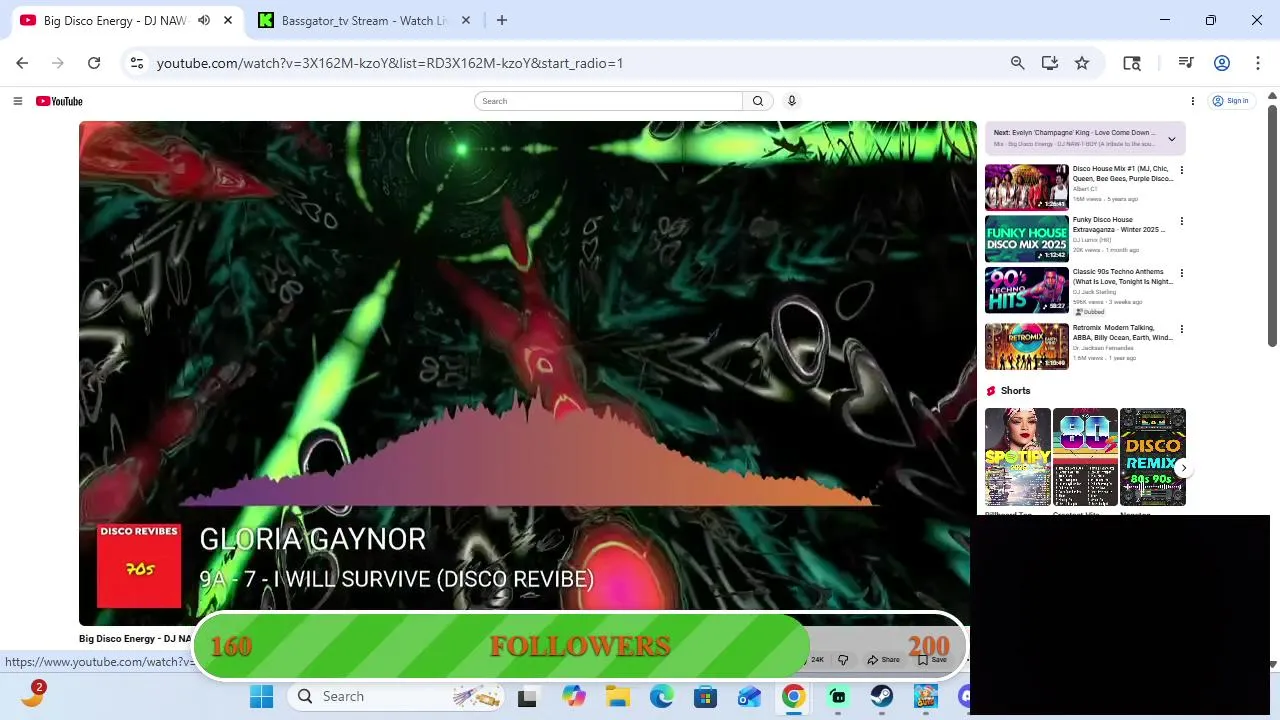Open the Chrome profile icon
Screen dimensions: 1280x720
(x=1222, y=63)
